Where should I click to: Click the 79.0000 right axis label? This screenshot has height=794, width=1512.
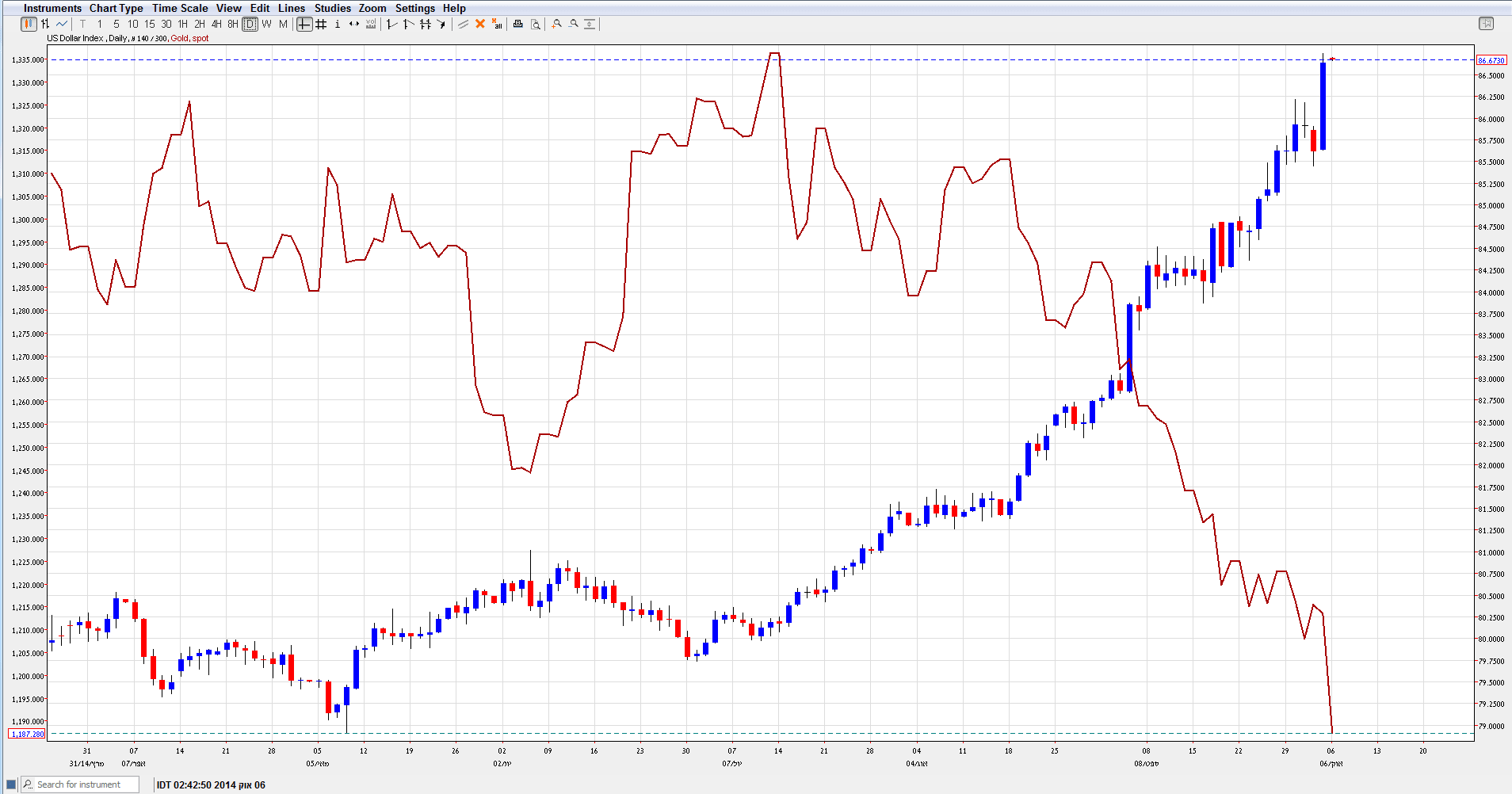pyautogui.click(x=1491, y=726)
